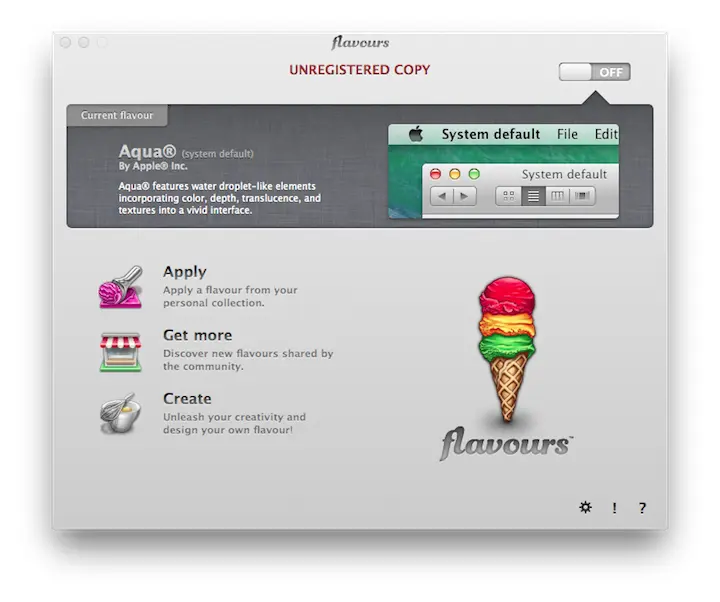Click the red close dot in preview
720x602 pixels.
(x=435, y=174)
